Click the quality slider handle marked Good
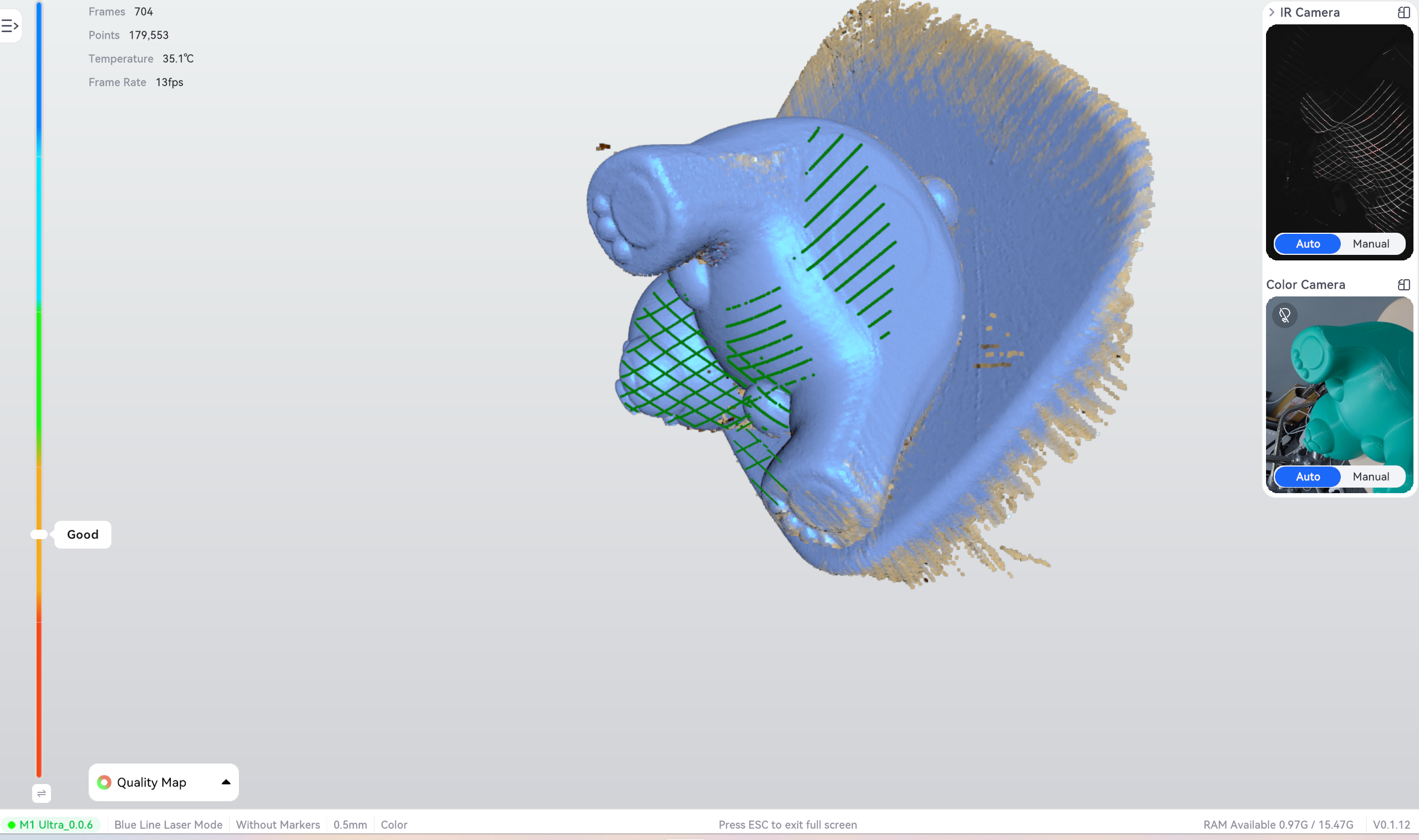This screenshot has width=1419, height=840. 38,534
